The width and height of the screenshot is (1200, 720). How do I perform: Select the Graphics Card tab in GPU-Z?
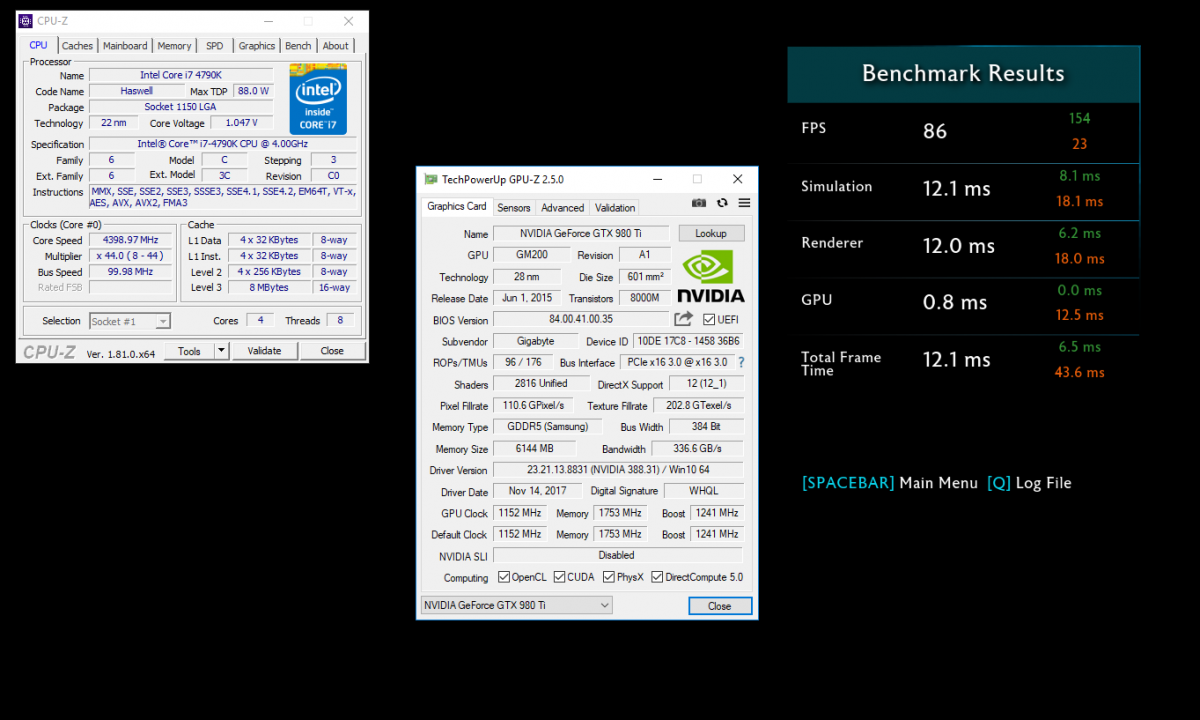click(457, 206)
